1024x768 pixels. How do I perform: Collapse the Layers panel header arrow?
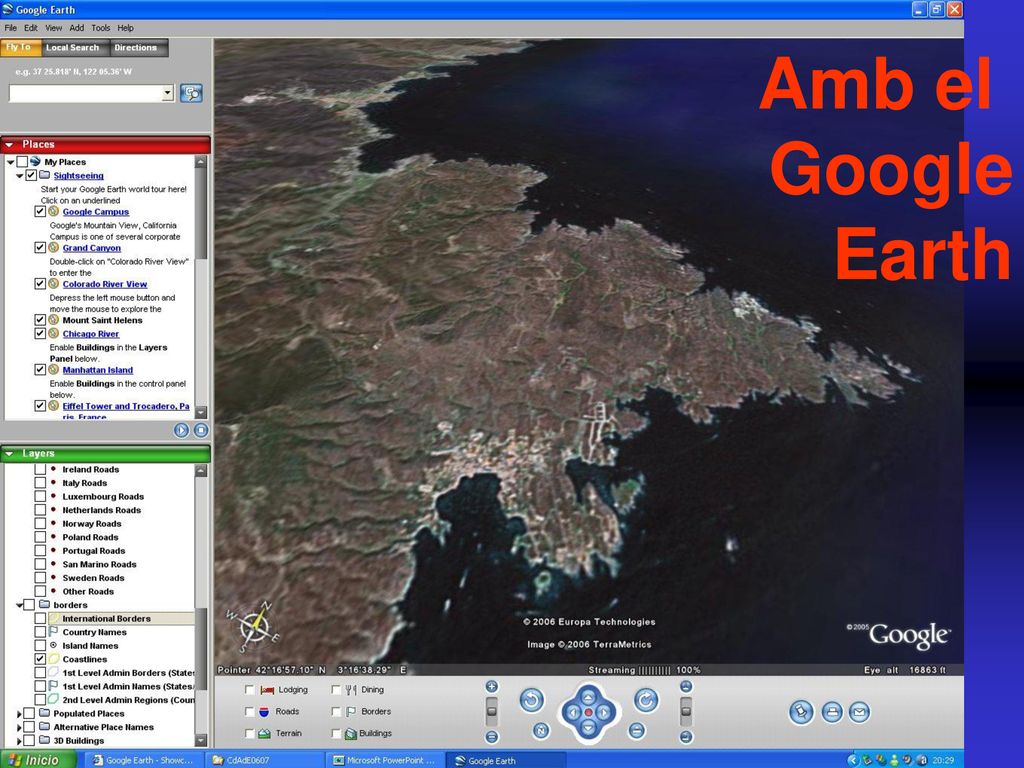(x=9, y=453)
